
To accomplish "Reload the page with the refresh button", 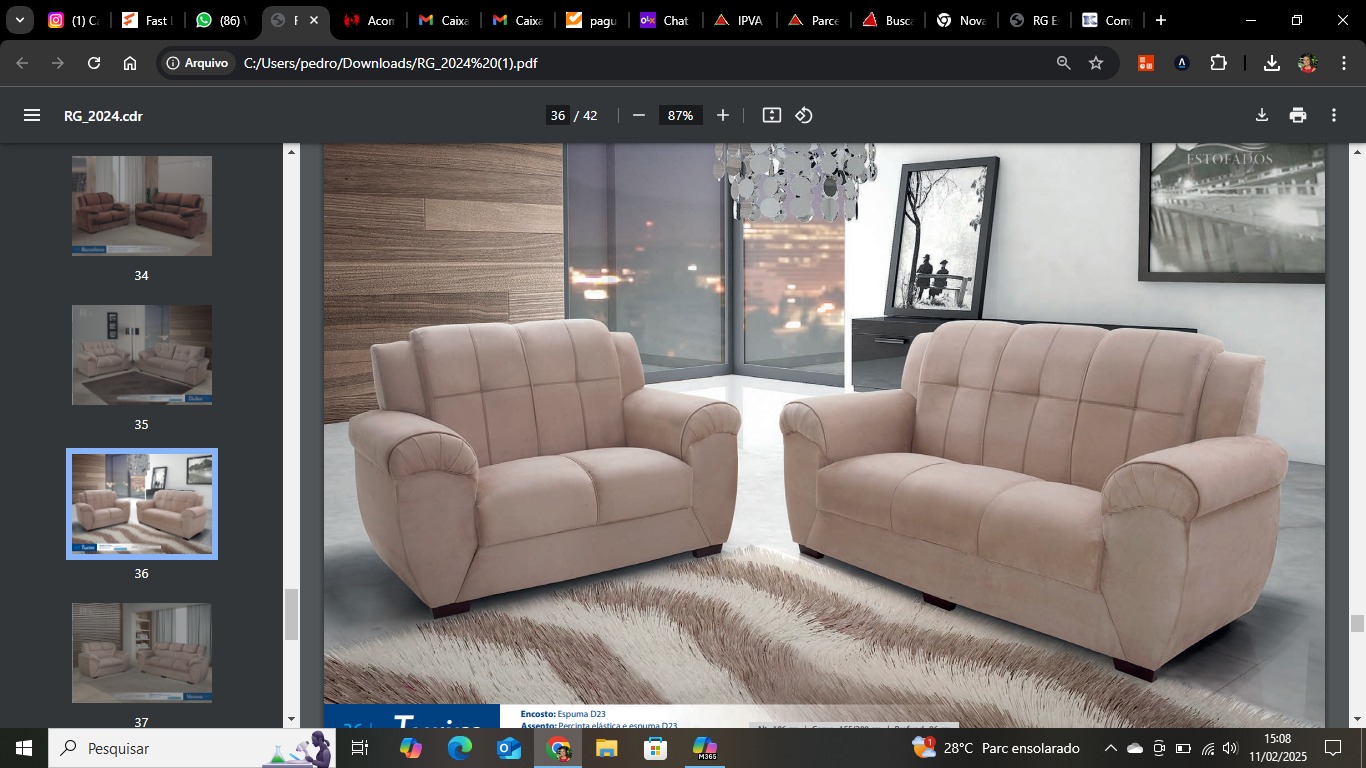I will 94,63.
